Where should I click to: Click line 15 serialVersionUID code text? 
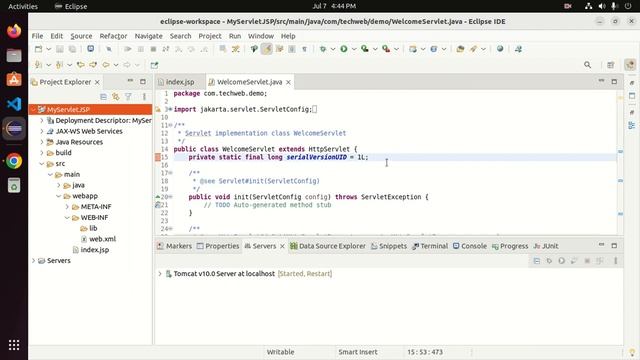(x=278, y=157)
